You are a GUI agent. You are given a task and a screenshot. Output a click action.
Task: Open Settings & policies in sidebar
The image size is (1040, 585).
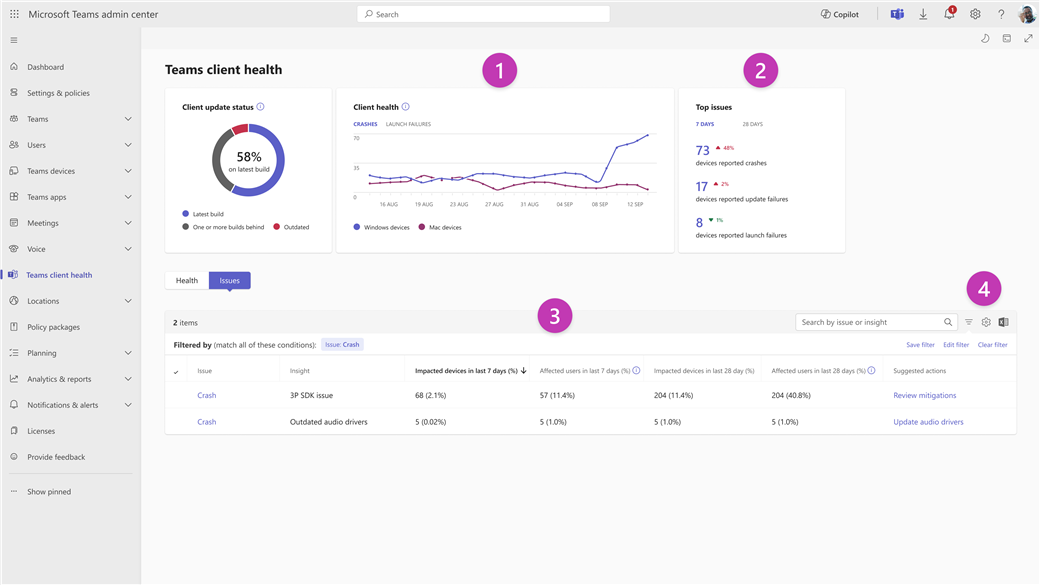58,93
